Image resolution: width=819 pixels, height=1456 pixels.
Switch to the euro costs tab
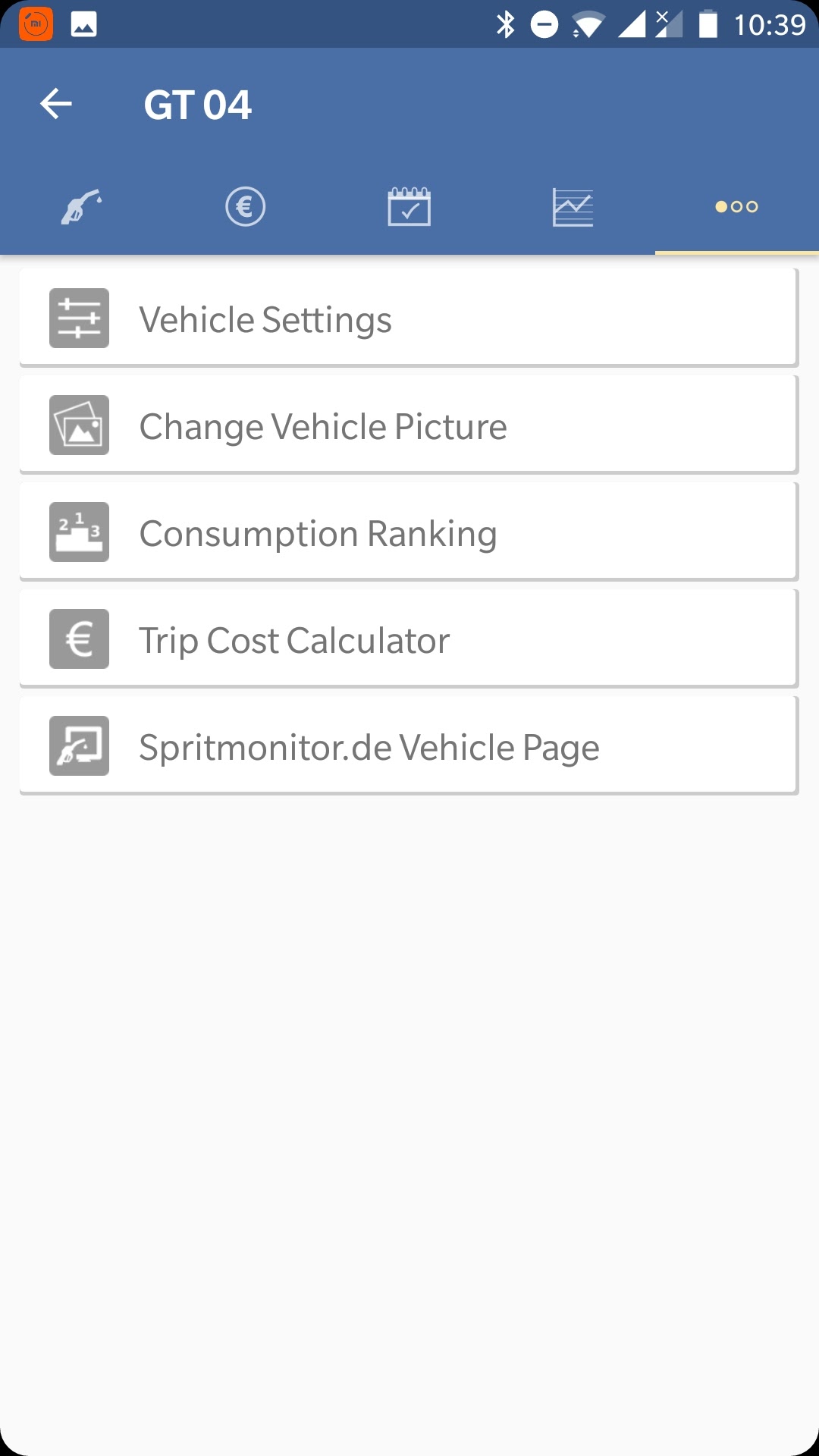[245, 206]
